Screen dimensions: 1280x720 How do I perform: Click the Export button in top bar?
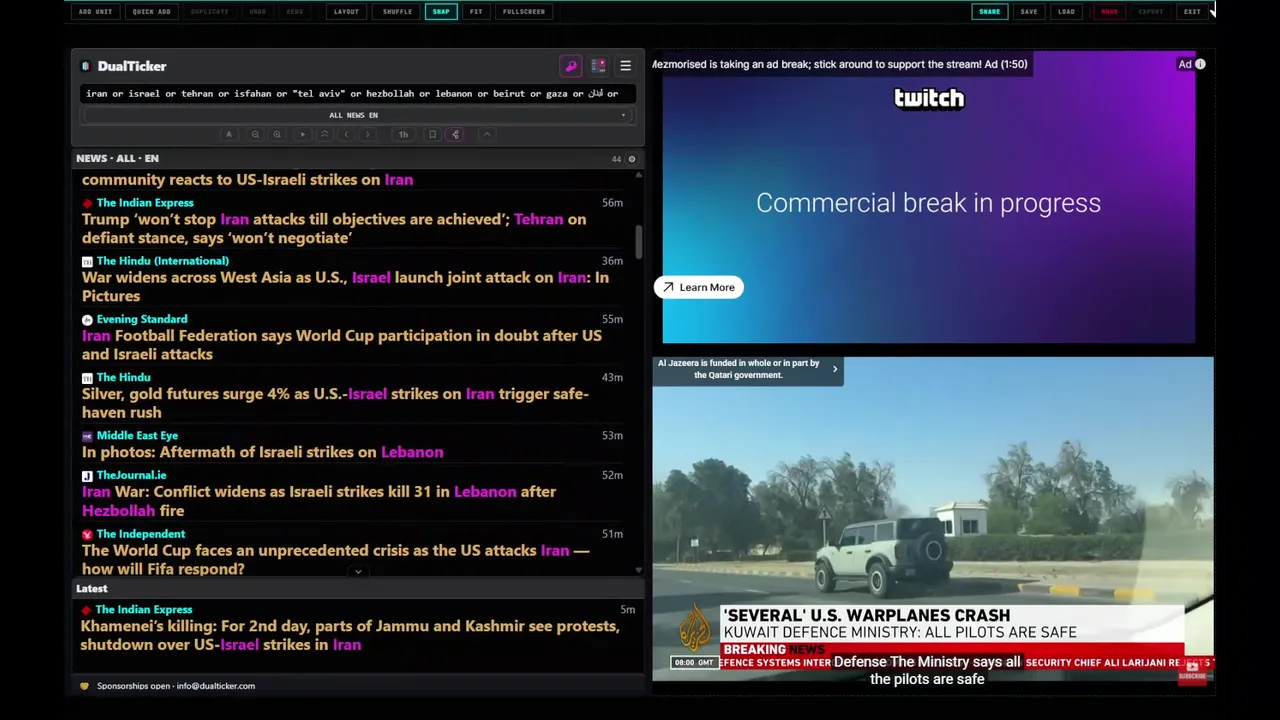1151,12
